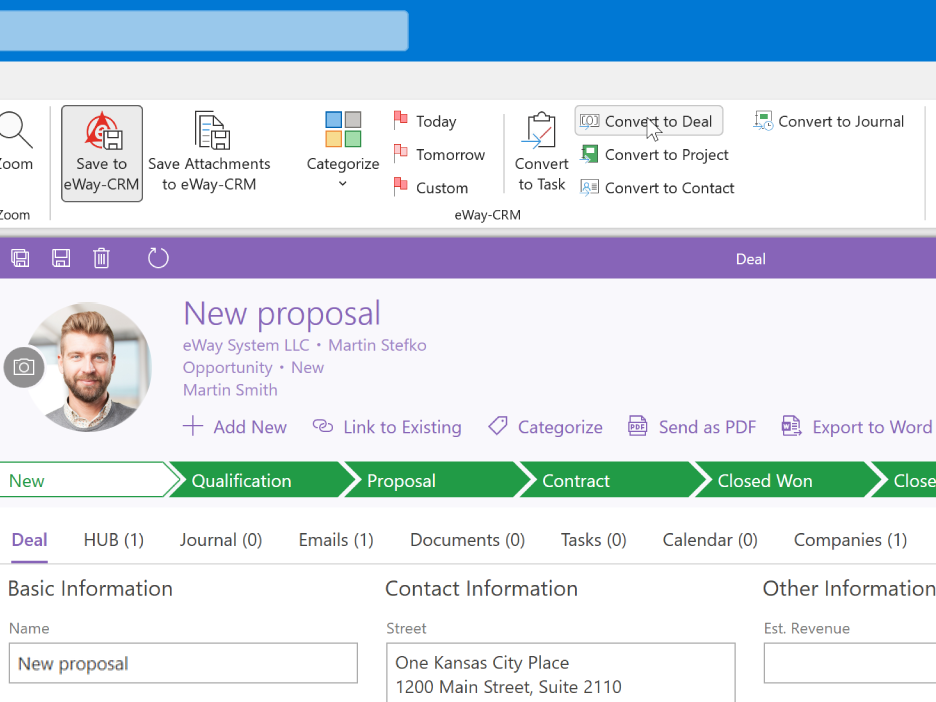This screenshot has height=702, width=936.
Task: Open the Companies (1) tab
Action: point(851,540)
